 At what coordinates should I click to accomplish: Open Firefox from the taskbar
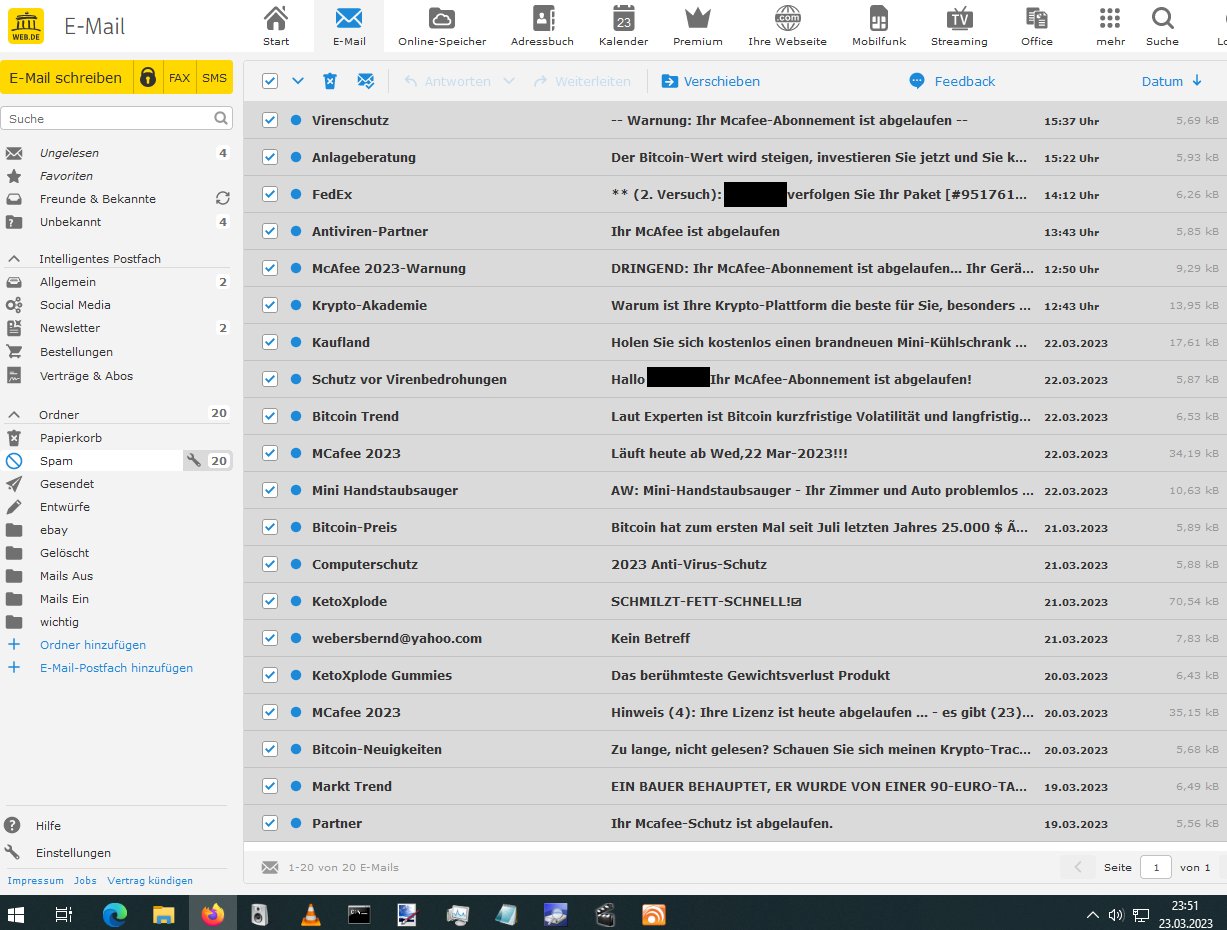213,914
